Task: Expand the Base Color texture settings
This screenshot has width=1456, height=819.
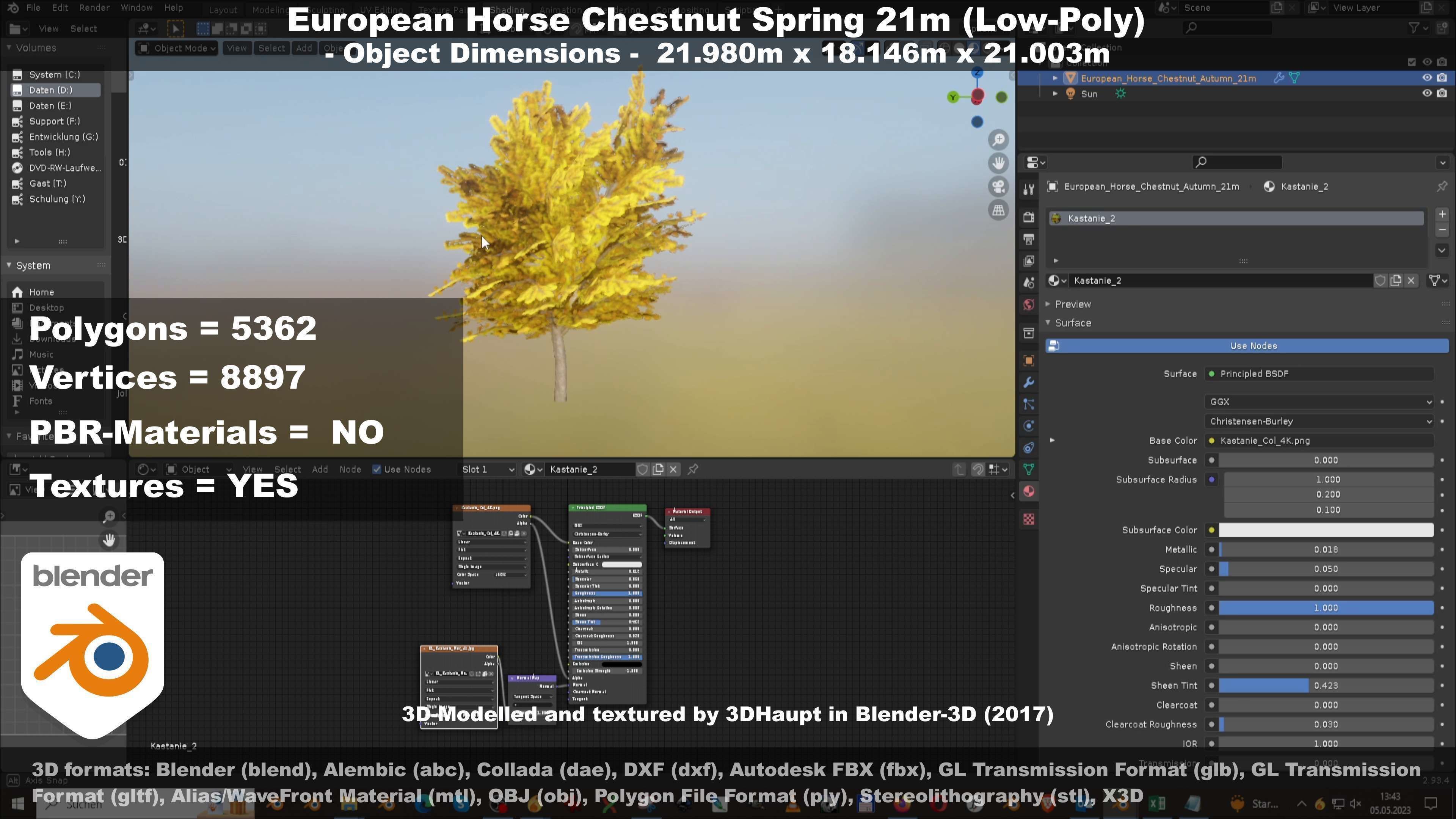Action: point(1052,440)
